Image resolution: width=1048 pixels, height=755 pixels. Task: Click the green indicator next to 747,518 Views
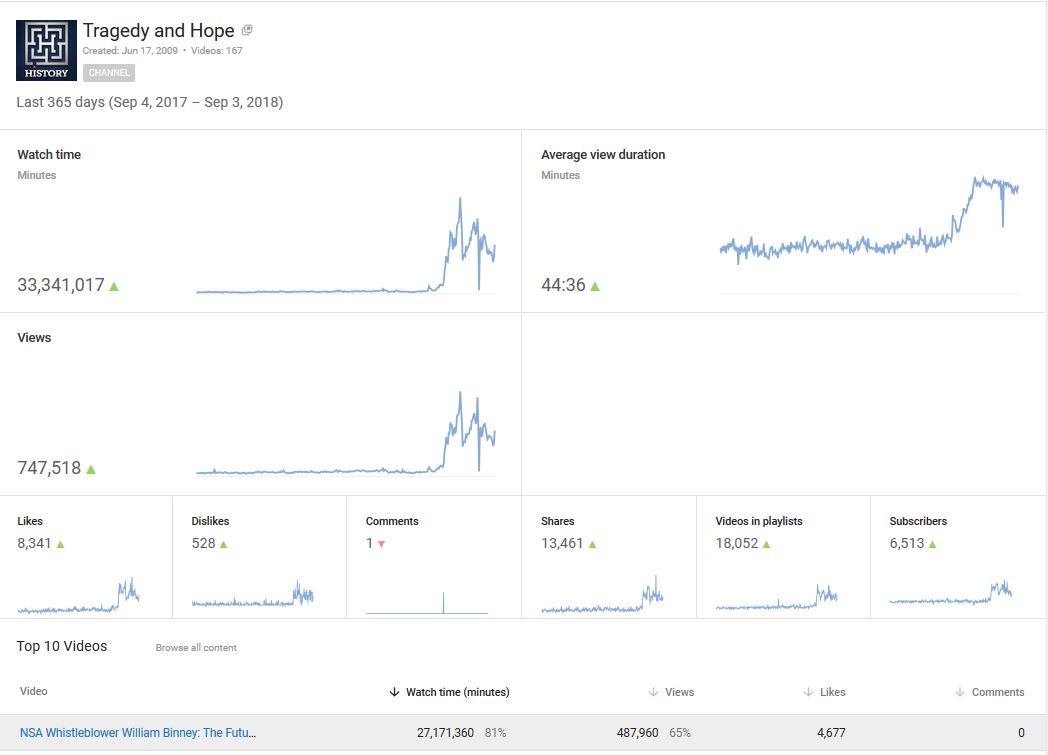click(90, 468)
